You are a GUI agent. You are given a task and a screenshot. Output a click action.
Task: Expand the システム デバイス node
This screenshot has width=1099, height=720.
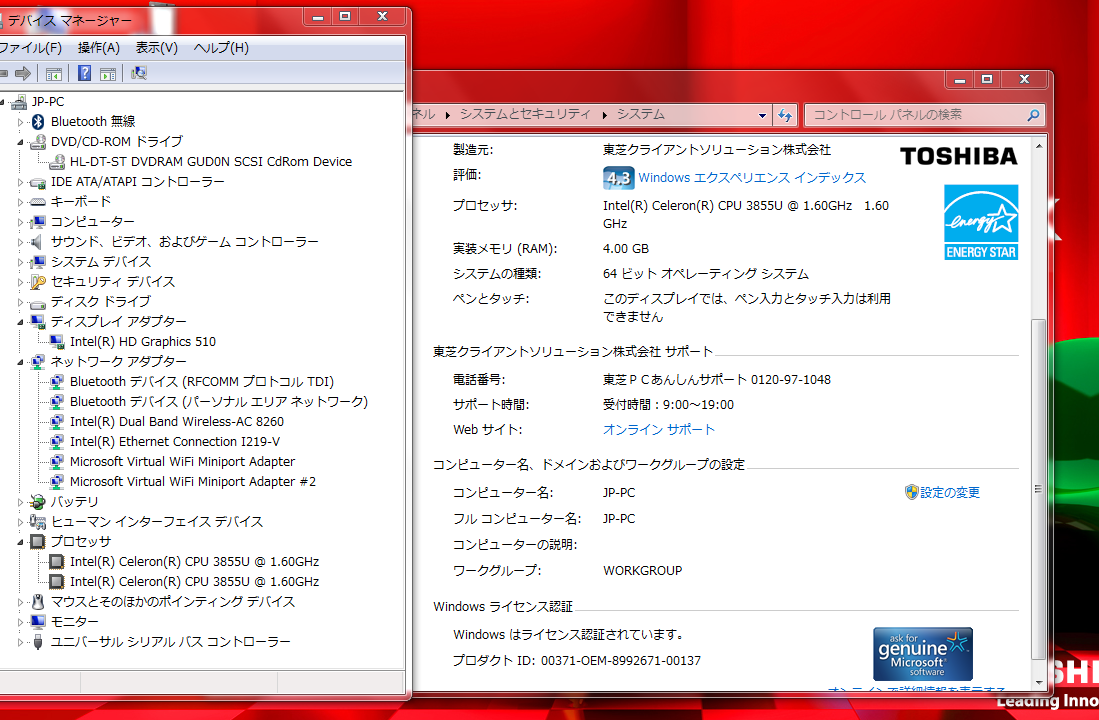click(20, 262)
